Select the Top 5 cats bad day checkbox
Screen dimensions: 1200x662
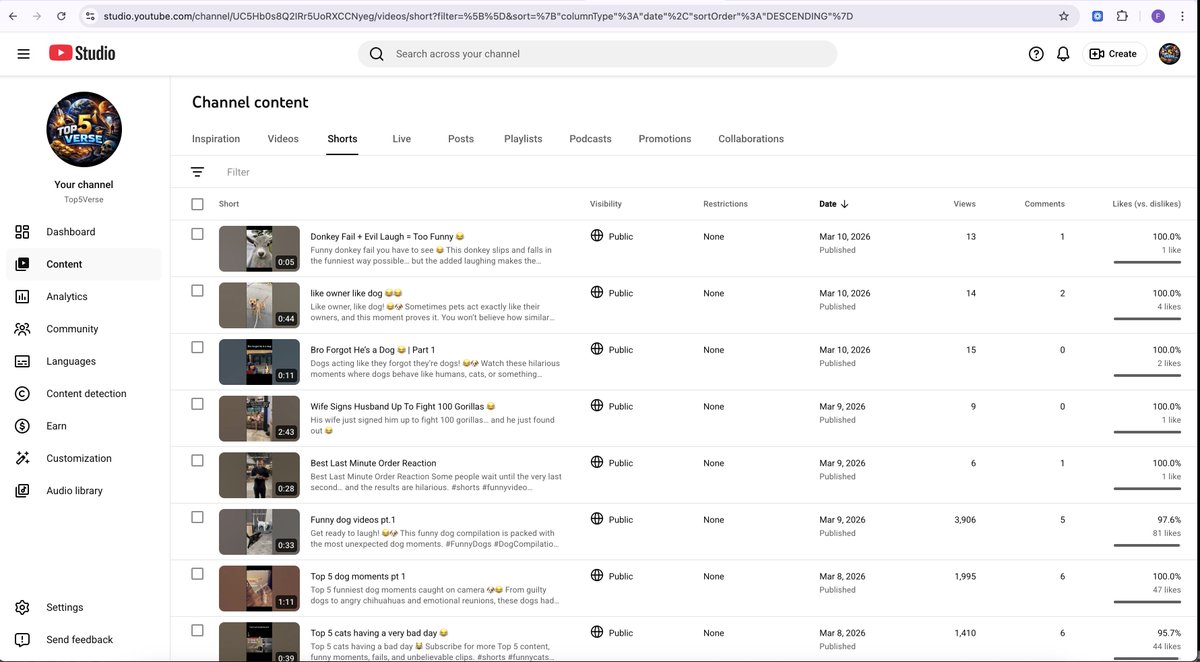pos(197,631)
